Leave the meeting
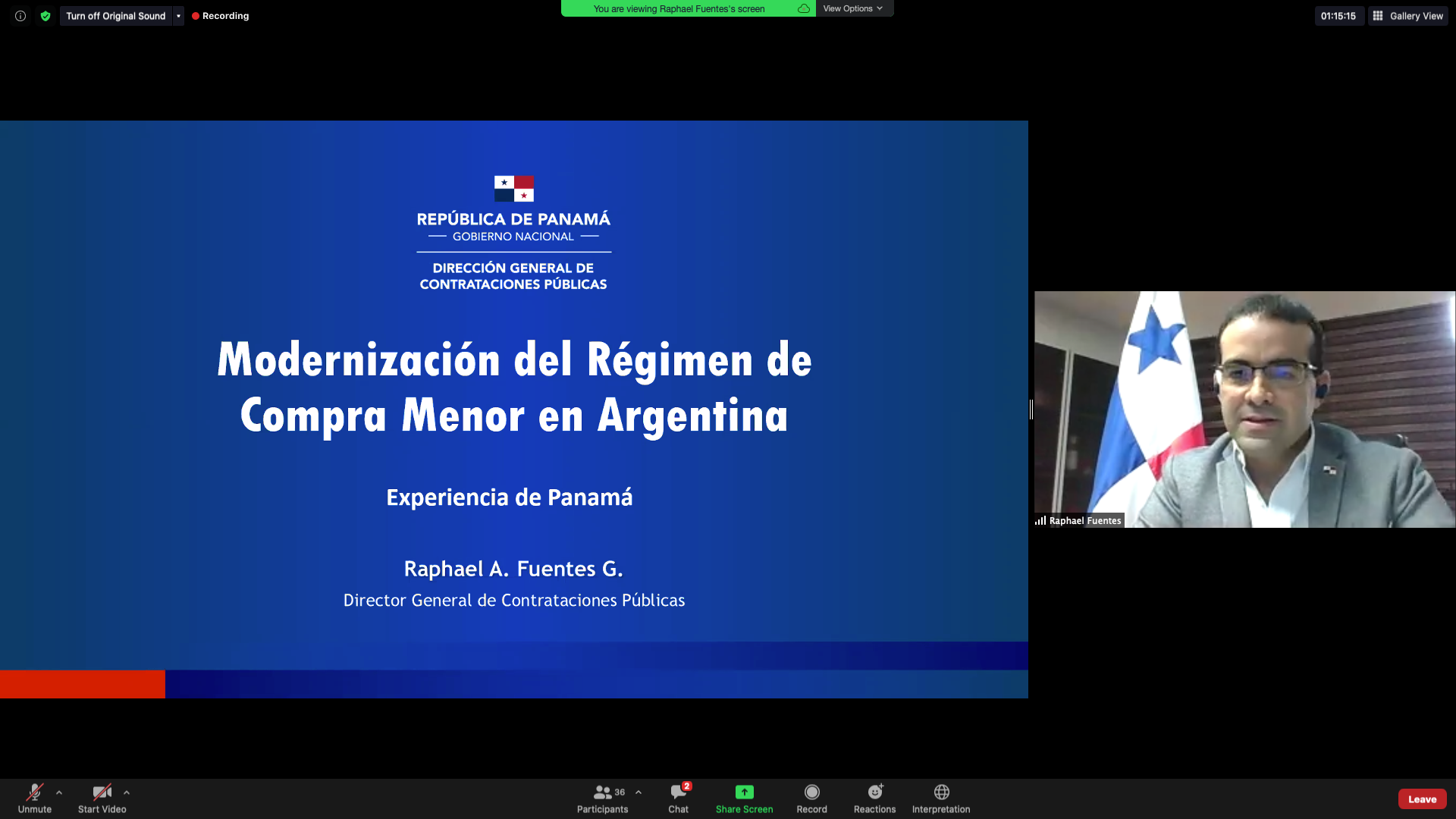Viewport: 1456px width, 819px height. point(1422,799)
